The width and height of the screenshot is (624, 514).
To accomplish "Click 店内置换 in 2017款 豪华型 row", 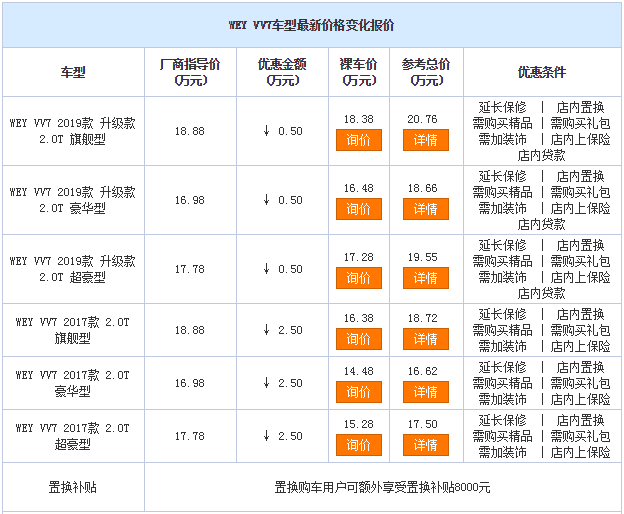I will (580, 367).
